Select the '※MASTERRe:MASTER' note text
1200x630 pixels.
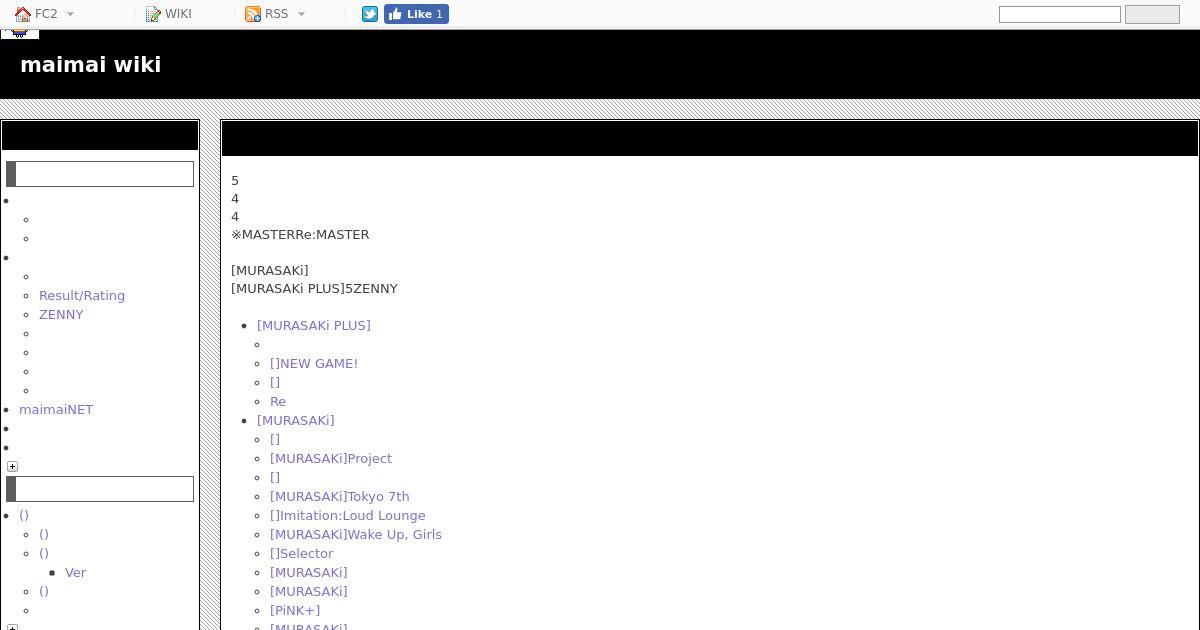(300, 234)
